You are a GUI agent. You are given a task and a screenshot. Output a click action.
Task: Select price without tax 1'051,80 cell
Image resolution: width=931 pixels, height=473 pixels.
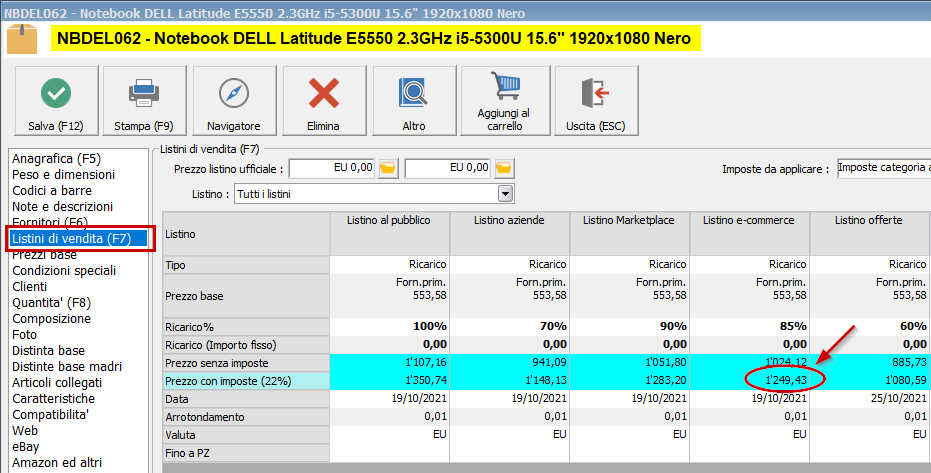click(629, 363)
